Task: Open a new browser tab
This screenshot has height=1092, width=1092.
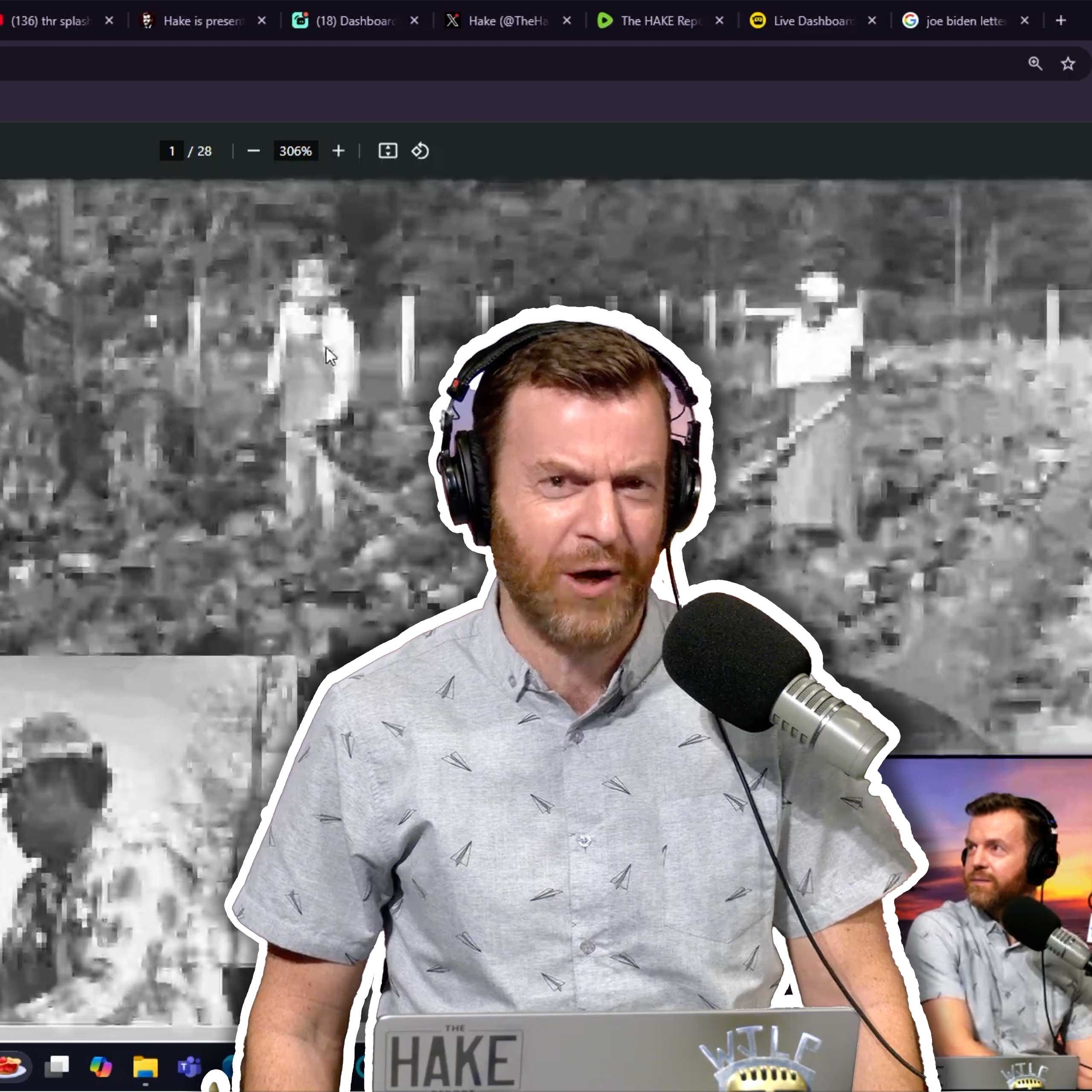Action: pyautogui.click(x=1060, y=21)
